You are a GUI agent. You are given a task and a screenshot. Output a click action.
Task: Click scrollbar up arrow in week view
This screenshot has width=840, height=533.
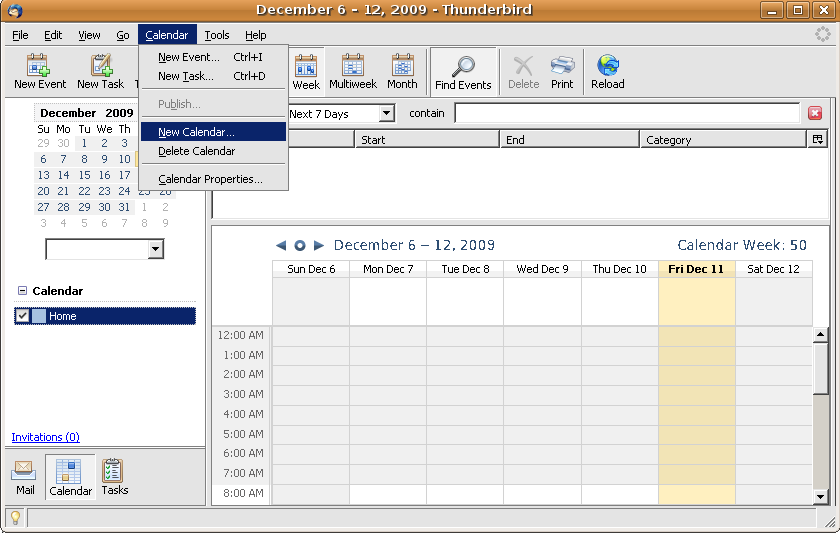pyautogui.click(x=820, y=335)
